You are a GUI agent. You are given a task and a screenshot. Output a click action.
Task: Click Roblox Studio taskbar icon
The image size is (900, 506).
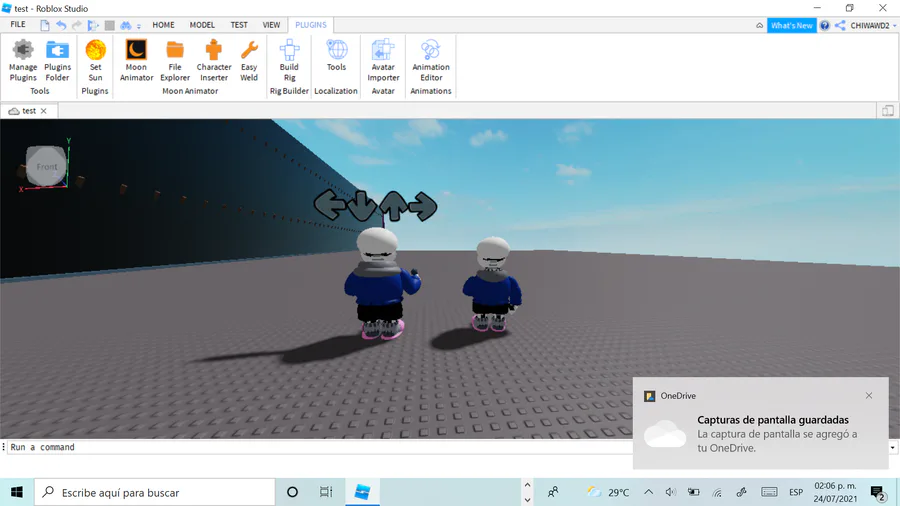pos(362,492)
